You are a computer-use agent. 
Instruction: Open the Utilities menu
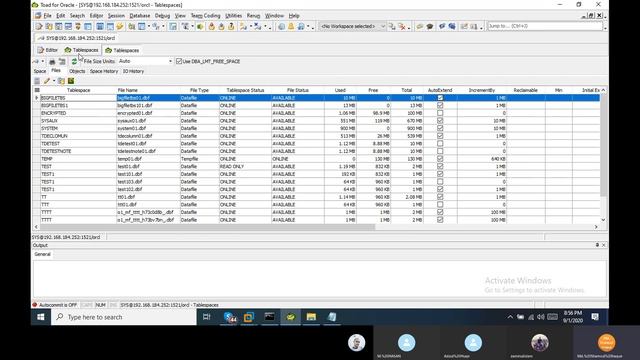coord(233,16)
